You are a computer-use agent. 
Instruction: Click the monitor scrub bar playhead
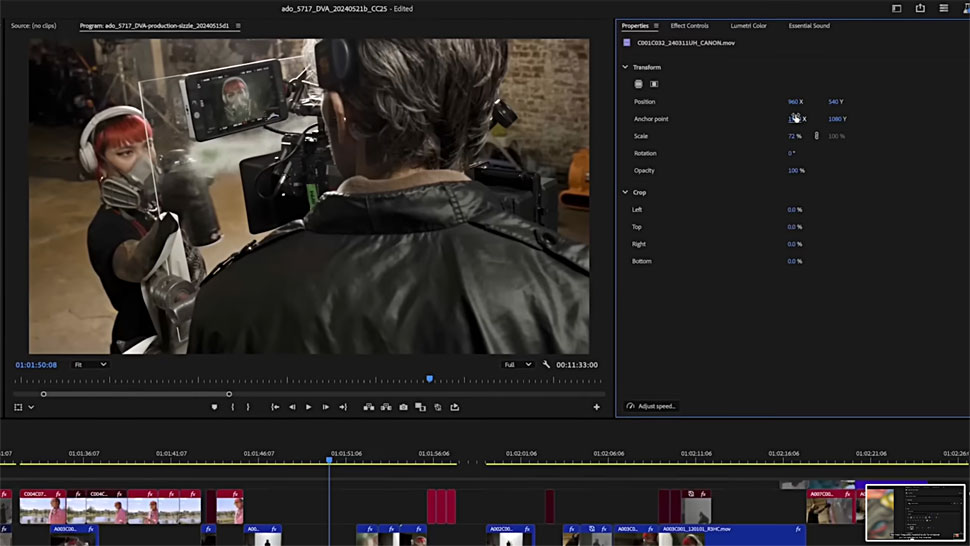pyautogui.click(x=429, y=378)
